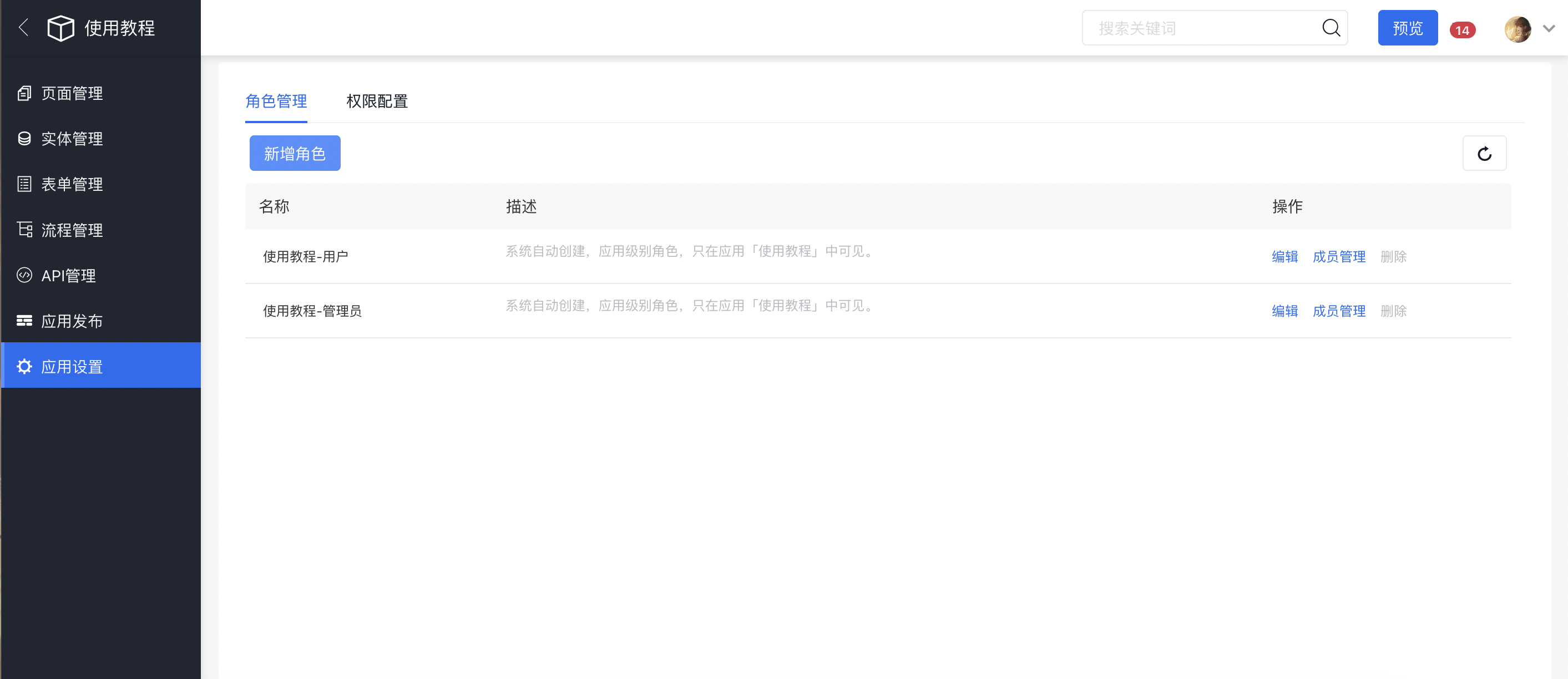Open 实体管理 in the sidebar
This screenshot has width=1568, height=679.
pyautogui.click(x=100, y=139)
